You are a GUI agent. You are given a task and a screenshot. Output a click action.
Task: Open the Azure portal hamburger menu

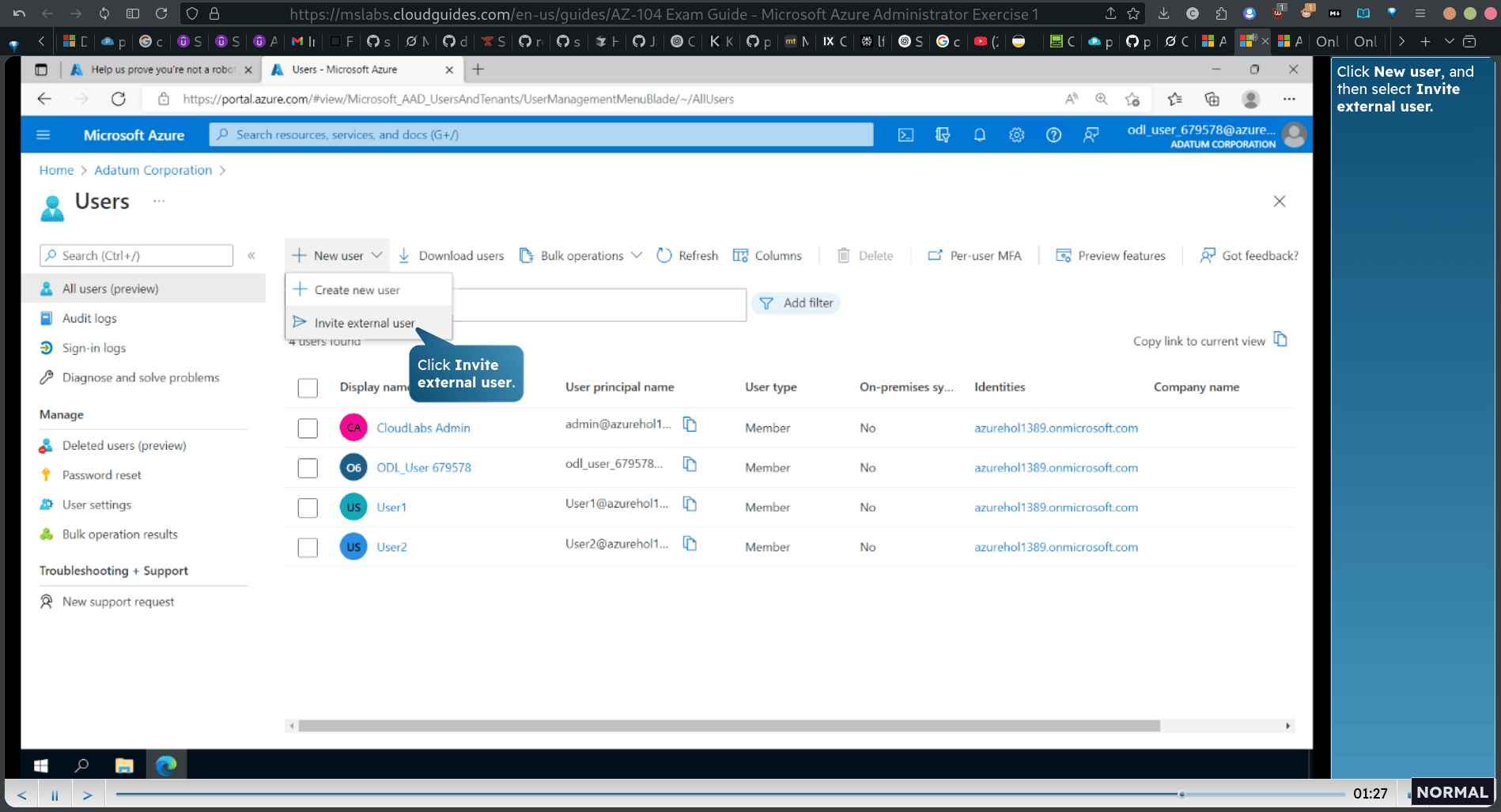tap(43, 135)
